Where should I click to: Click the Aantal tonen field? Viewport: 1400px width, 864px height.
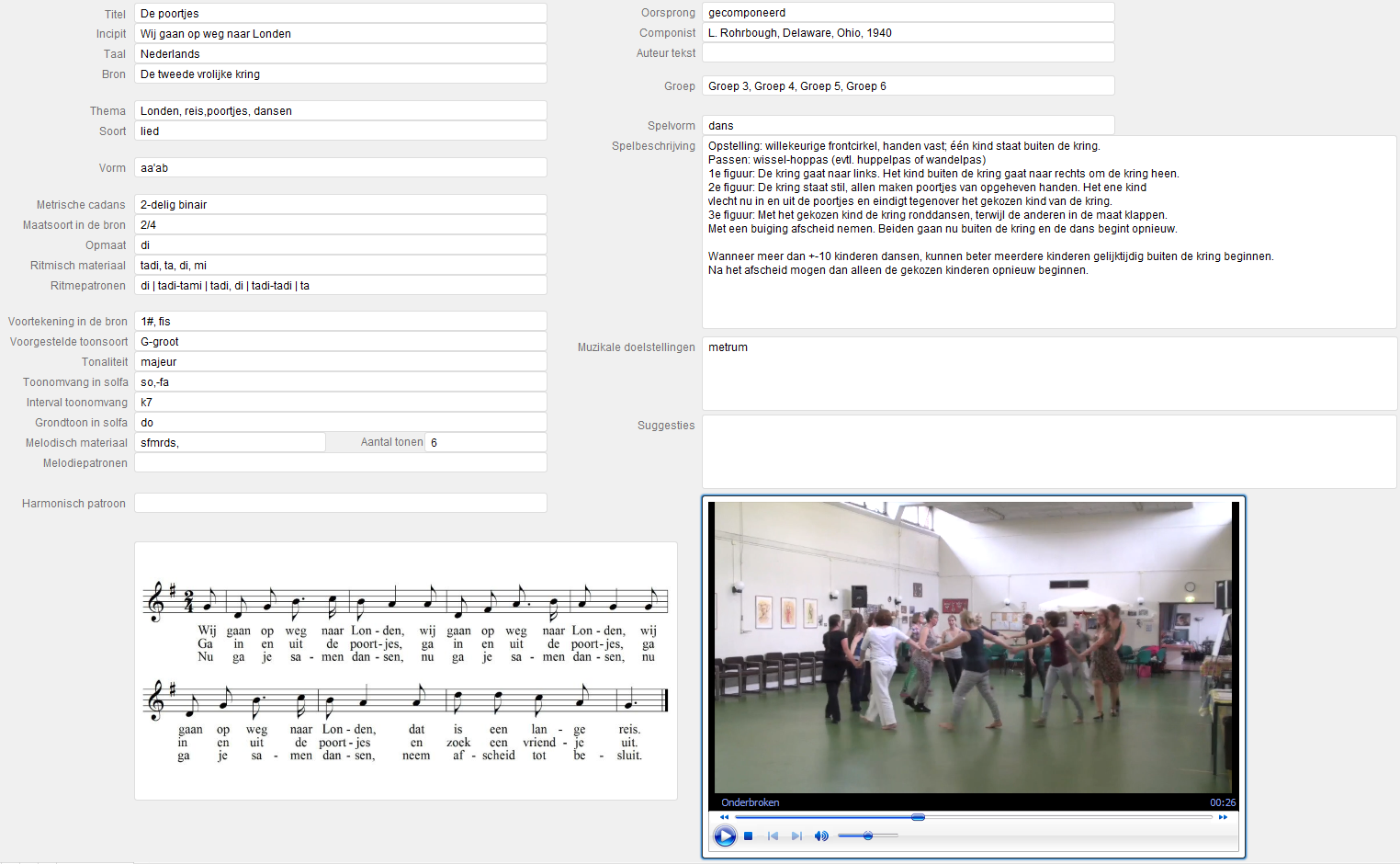[x=486, y=442]
